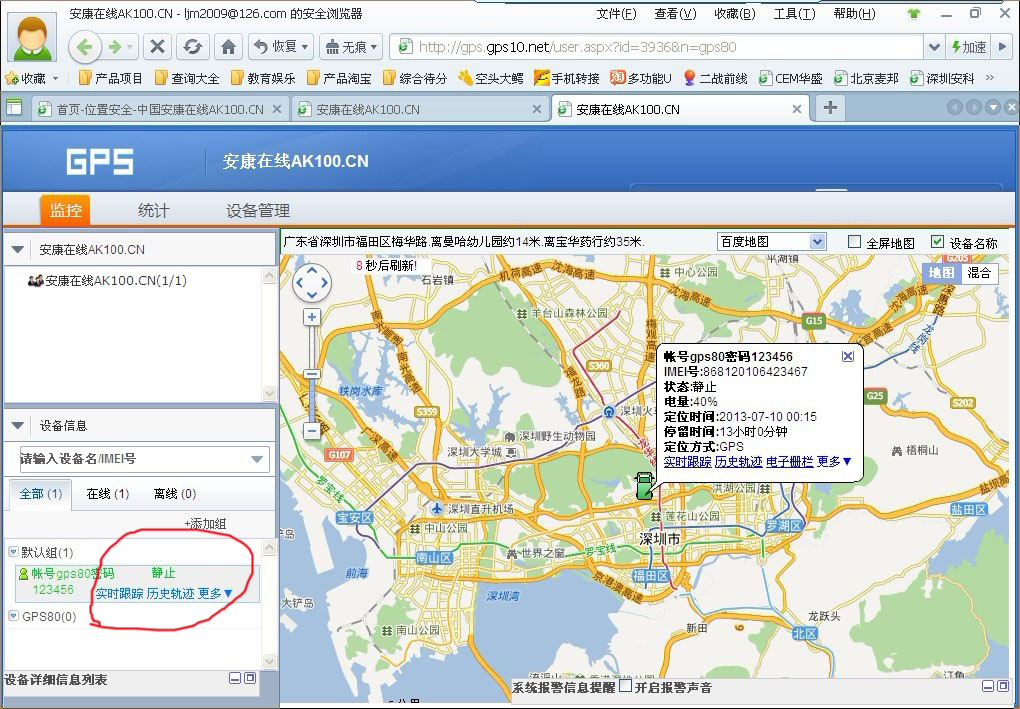Collapse the 设备信息 panel
Viewport: 1020px width, 709px height.
tap(18, 426)
